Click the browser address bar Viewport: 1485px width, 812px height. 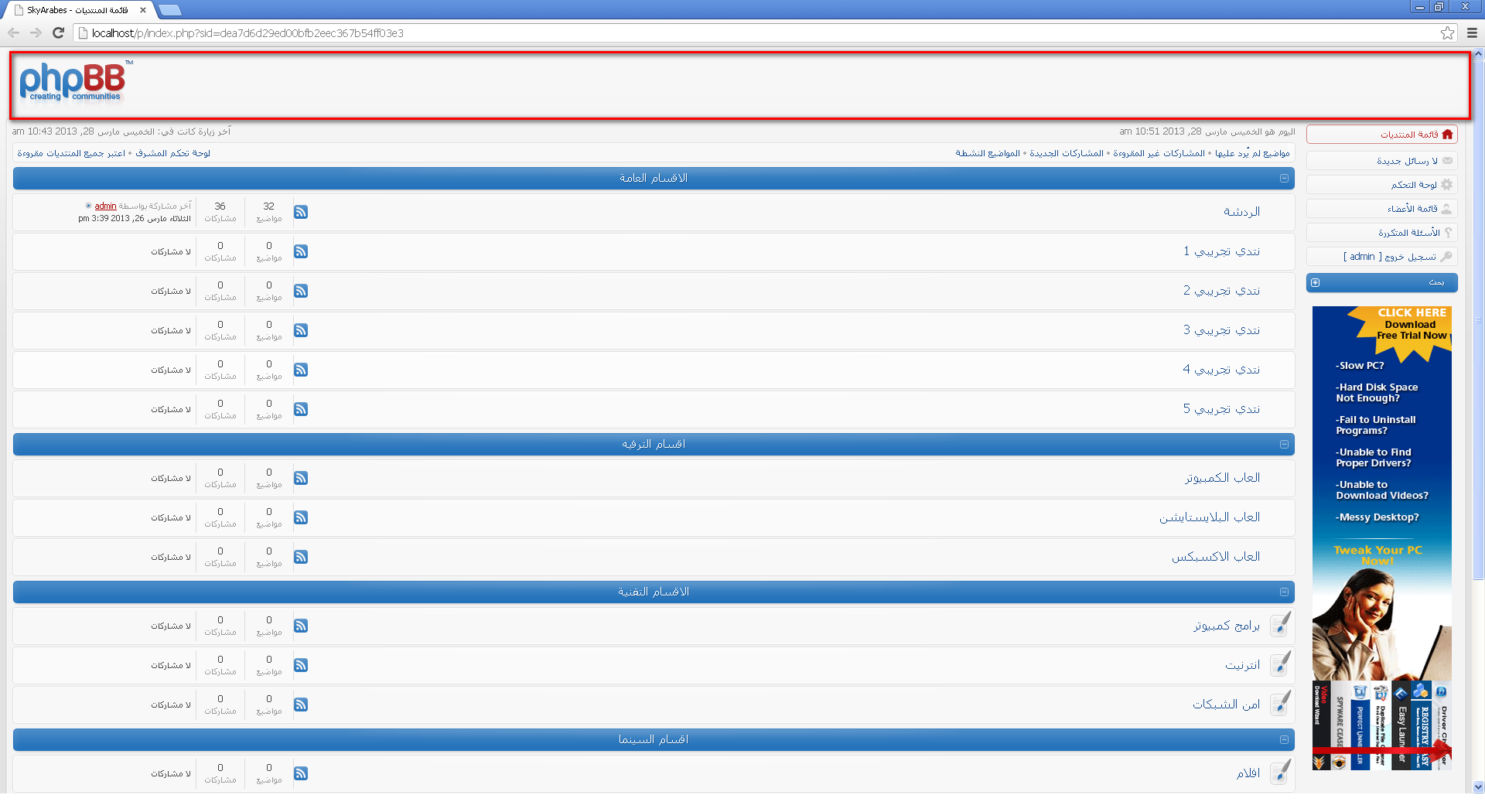pyautogui.click(x=696, y=33)
